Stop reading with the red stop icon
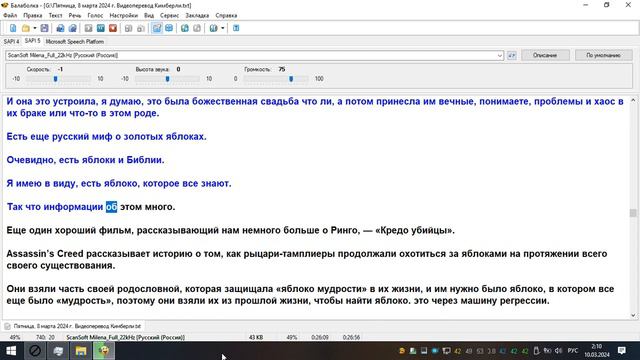The image size is (640, 360). (113, 28)
